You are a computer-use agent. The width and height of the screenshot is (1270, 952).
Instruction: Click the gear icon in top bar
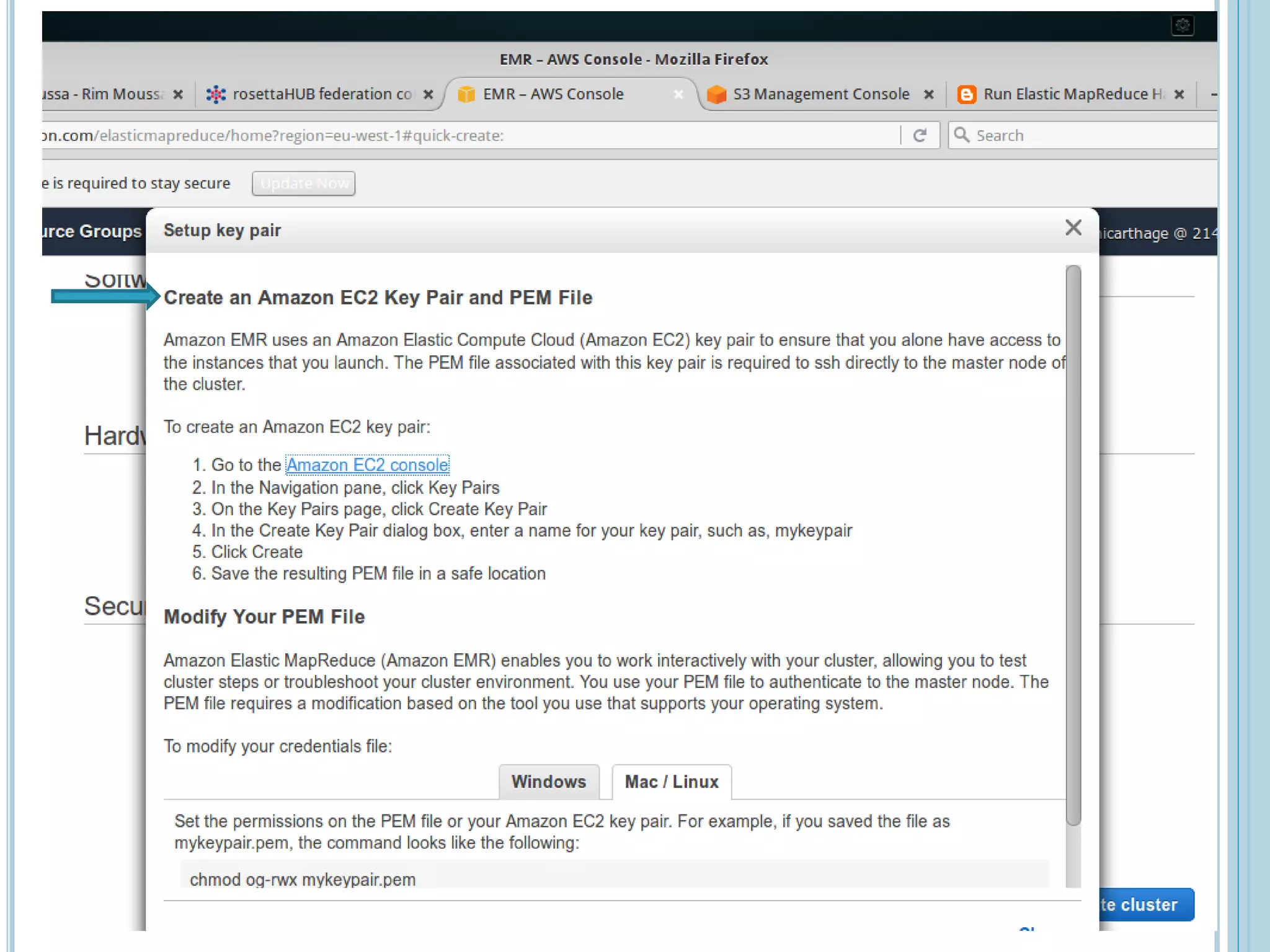pos(1182,25)
